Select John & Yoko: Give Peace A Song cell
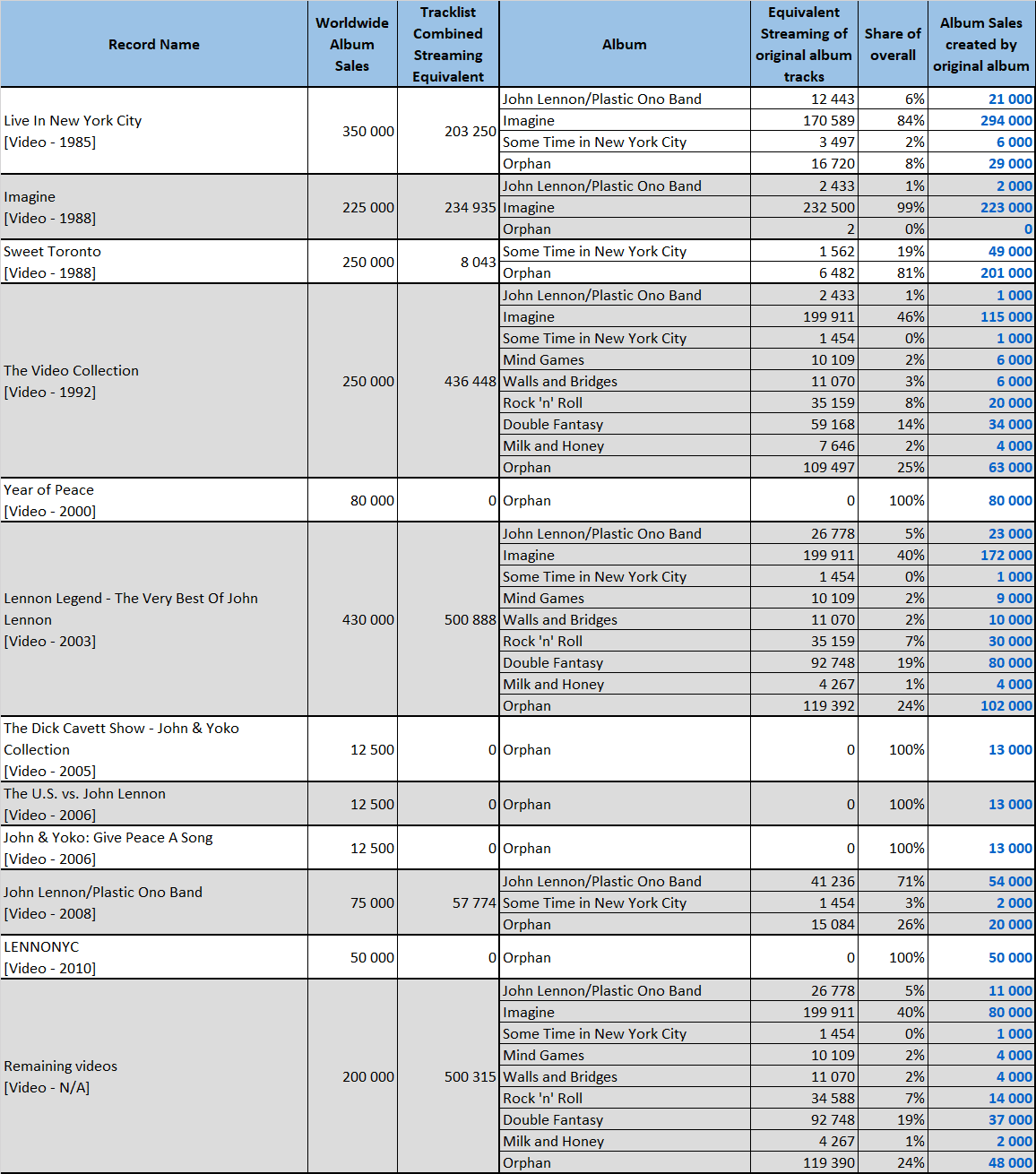The height and width of the screenshot is (1174, 1036). tap(154, 848)
